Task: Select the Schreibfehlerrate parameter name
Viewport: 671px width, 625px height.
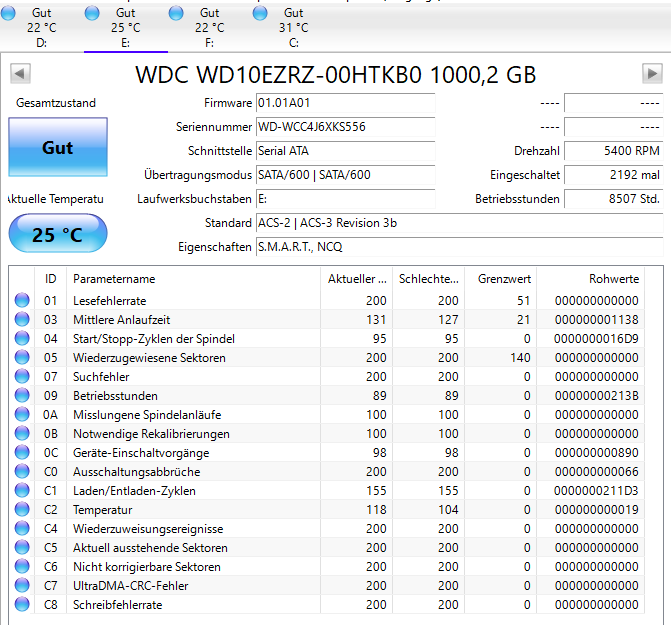Action: point(118,605)
